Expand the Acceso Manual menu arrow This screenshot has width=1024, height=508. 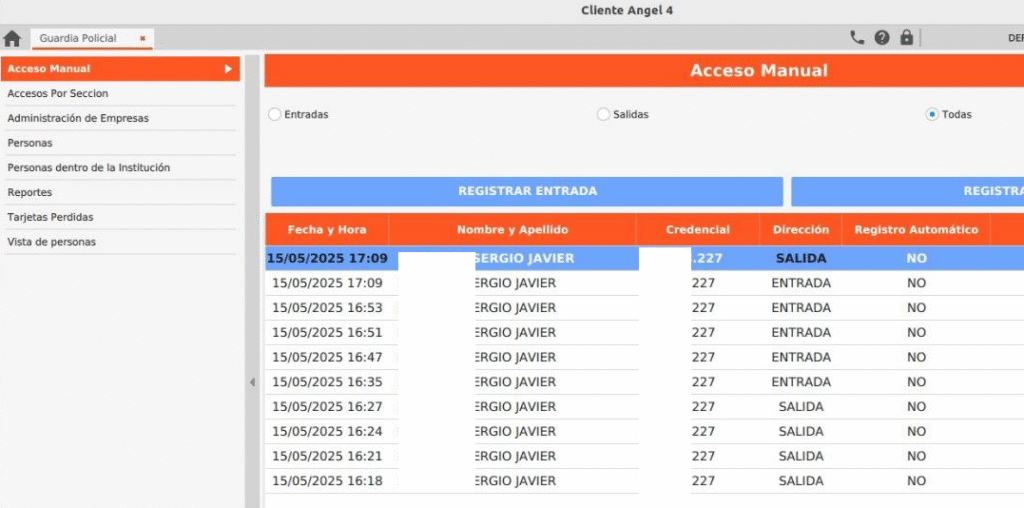tap(228, 69)
